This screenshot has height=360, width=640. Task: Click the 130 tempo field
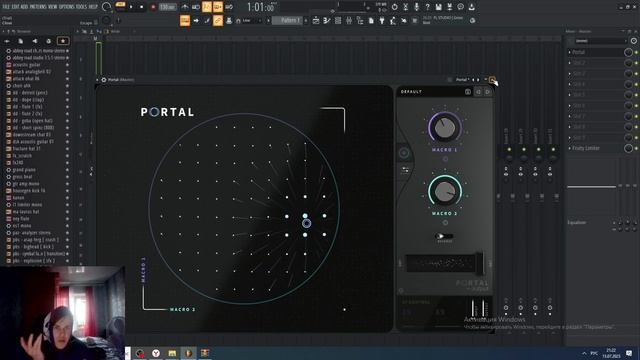click(x=167, y=7)
